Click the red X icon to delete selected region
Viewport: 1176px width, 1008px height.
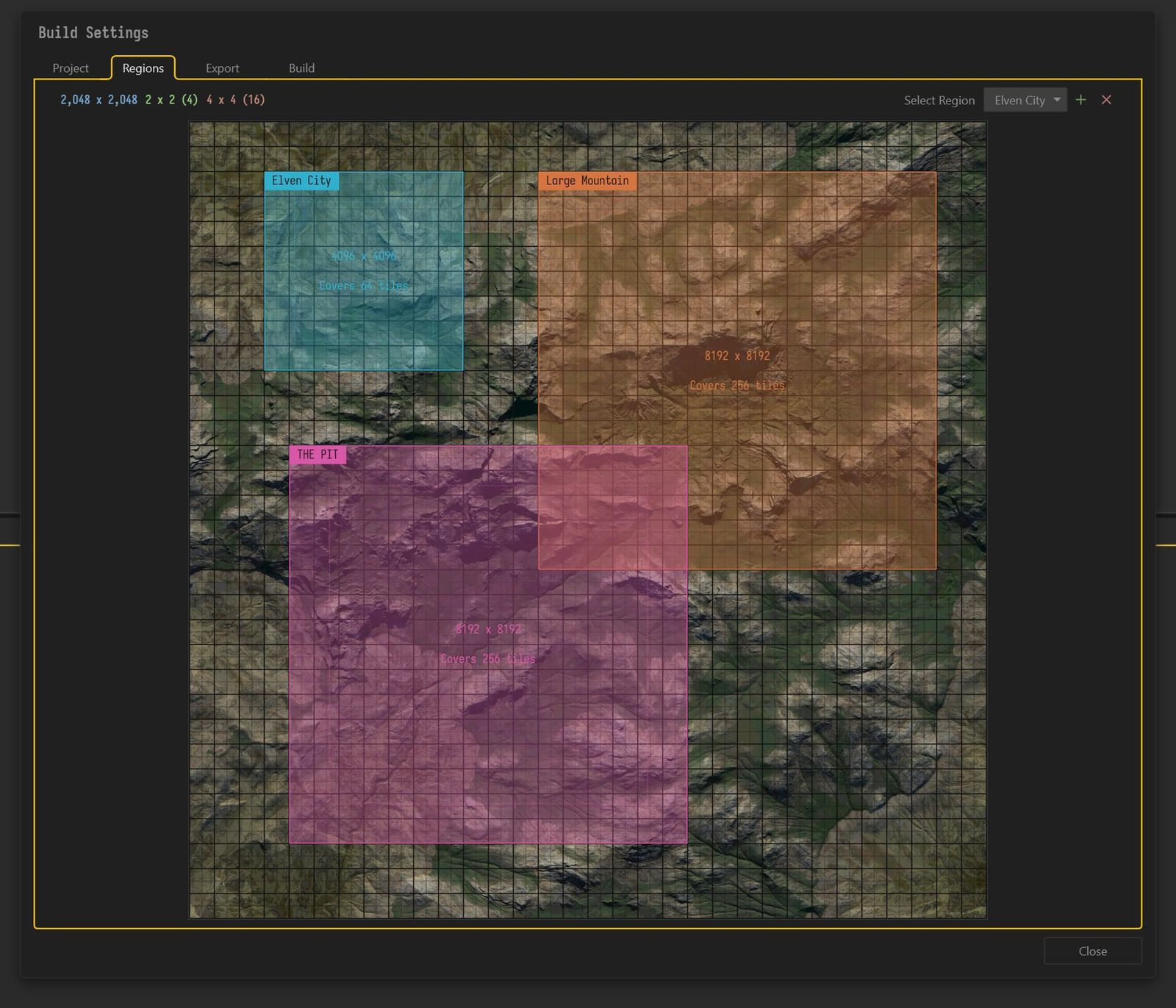[x=1106, y=100]
